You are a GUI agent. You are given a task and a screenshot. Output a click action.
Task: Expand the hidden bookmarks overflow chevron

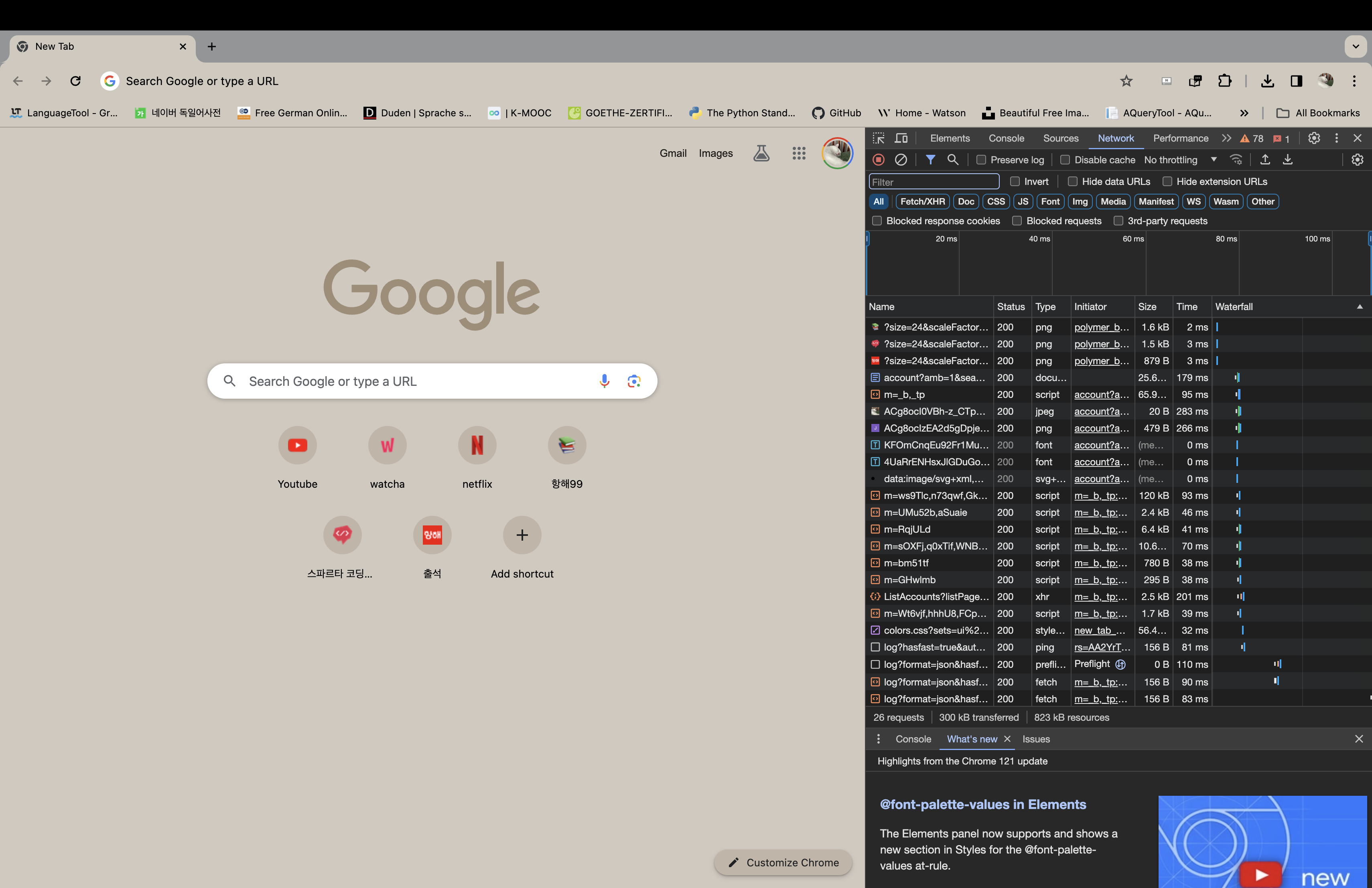(x=1244, y=113)
